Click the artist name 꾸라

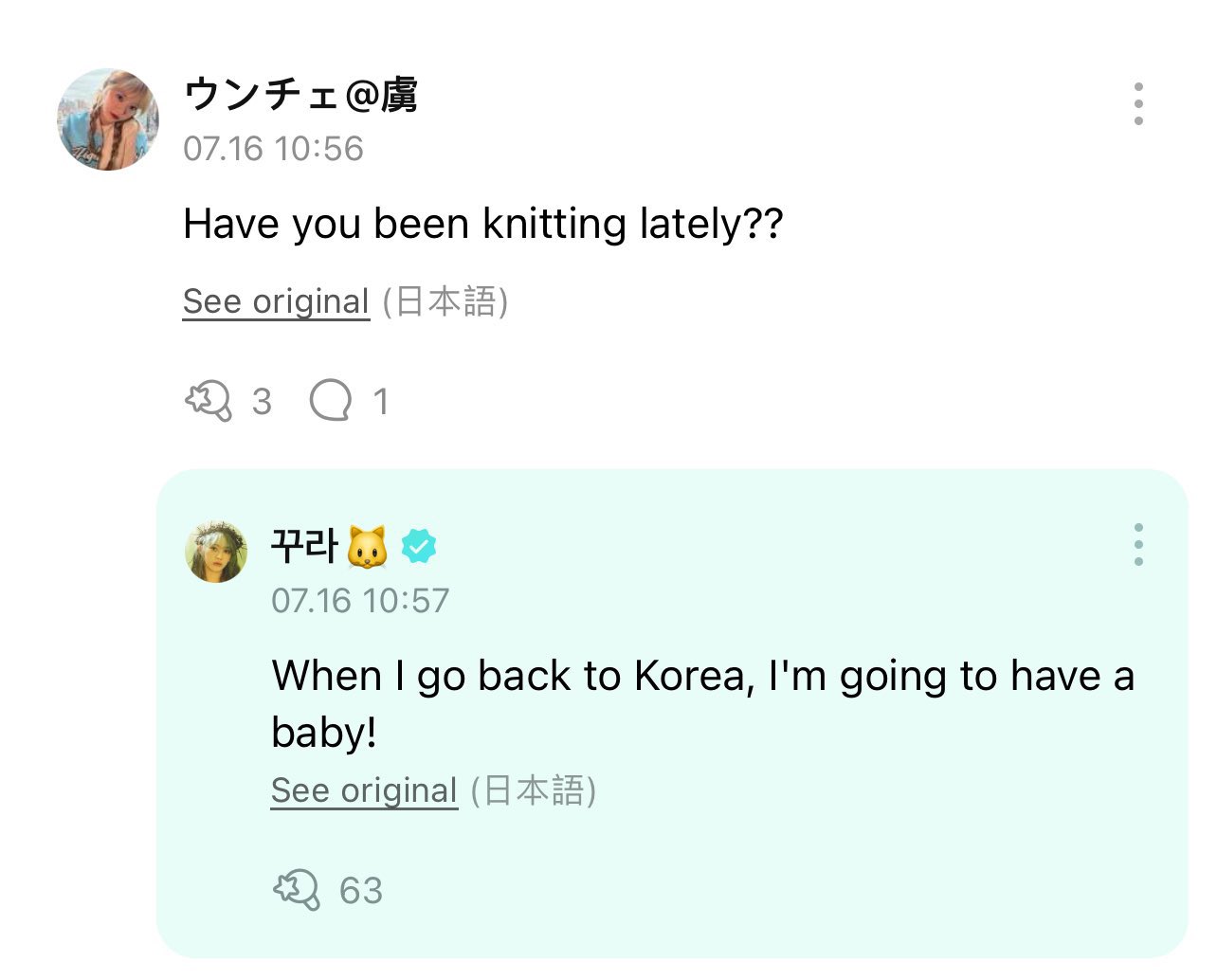pyautogui.click(x=304, y=547)
